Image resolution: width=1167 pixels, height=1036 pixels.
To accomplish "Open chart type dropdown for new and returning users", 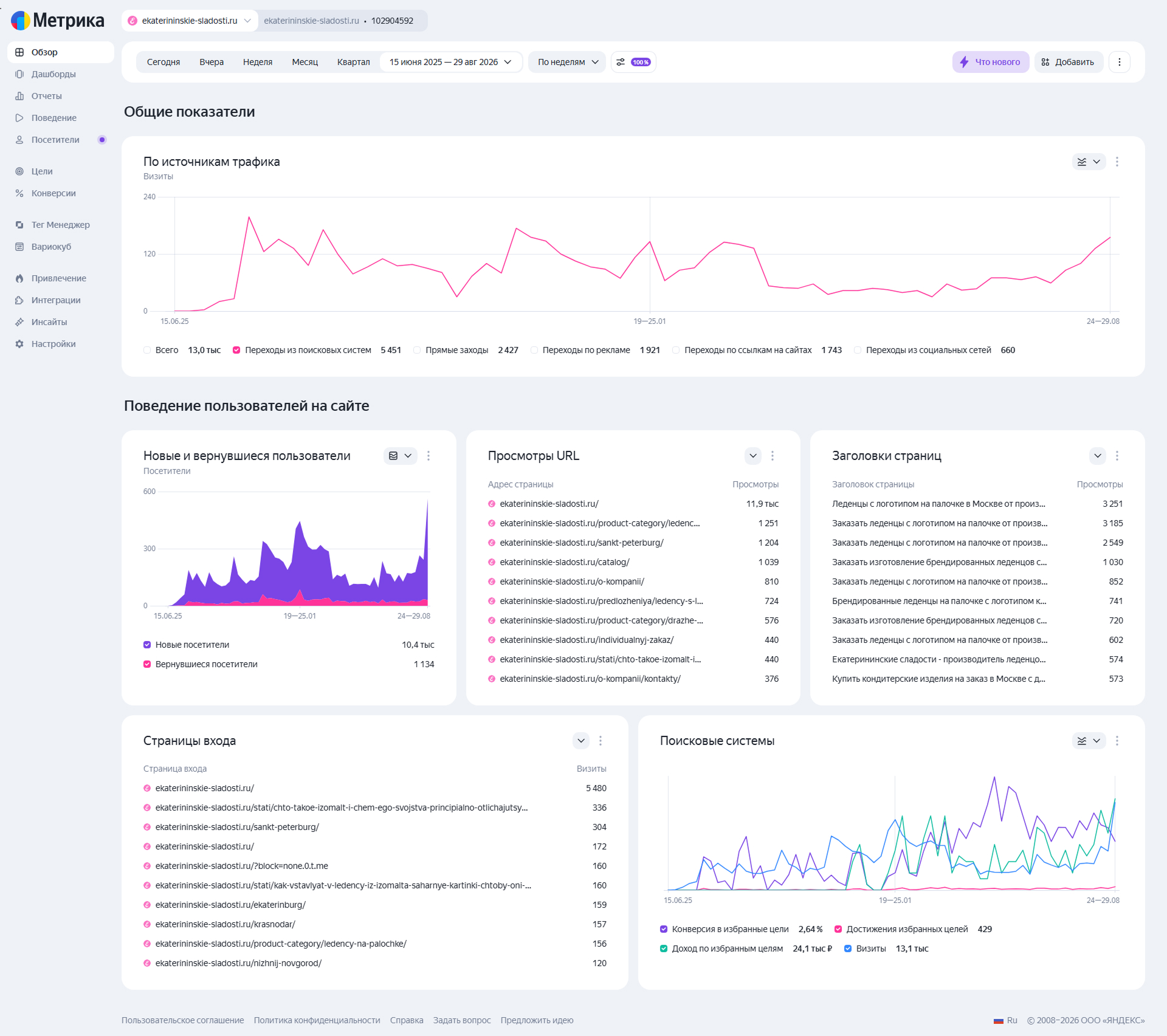I will pyautogui.click(x=400, y=456).
